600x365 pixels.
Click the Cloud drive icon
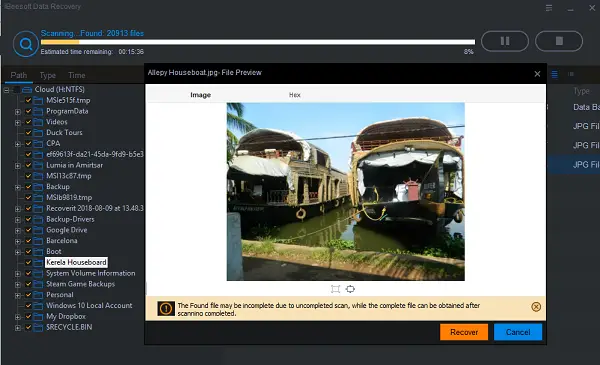pyautogui.click(x=27, y=90)
